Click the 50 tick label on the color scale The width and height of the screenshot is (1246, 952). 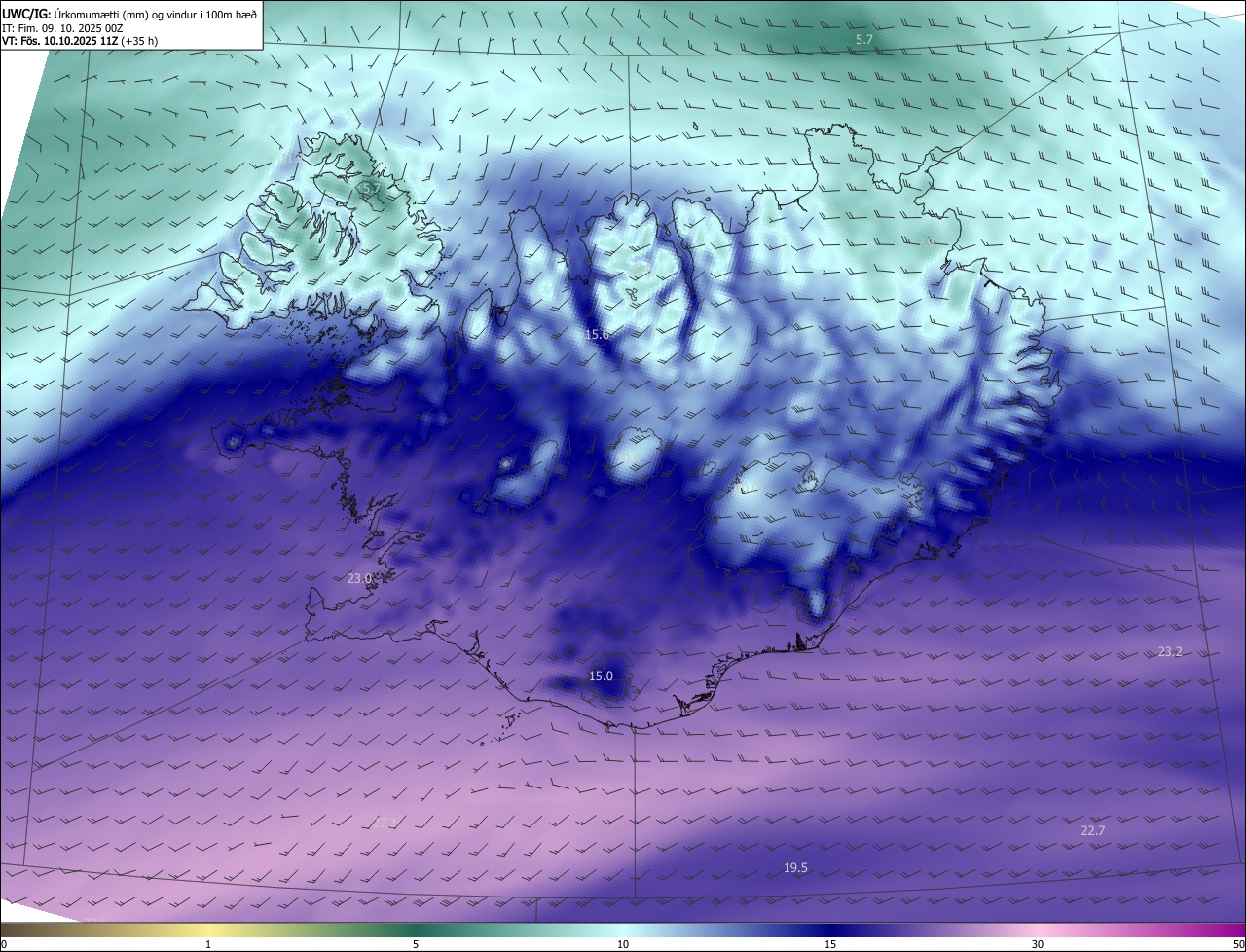click(x=1237, y=944)
